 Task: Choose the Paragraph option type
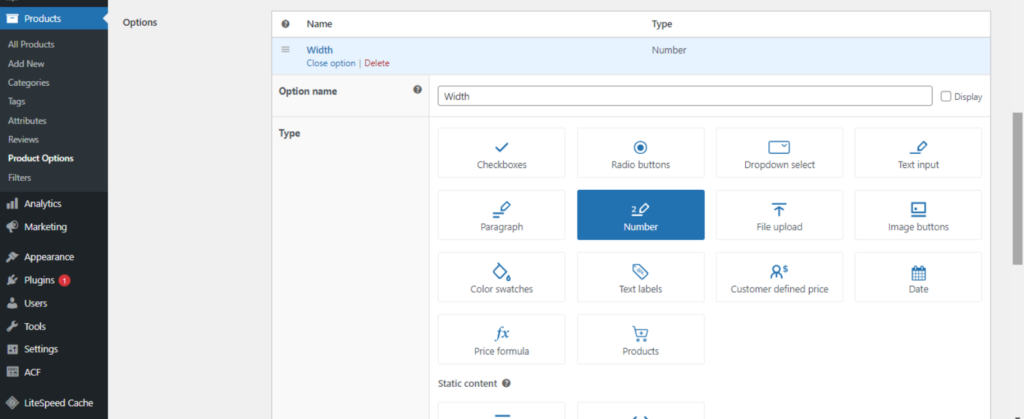501,215
